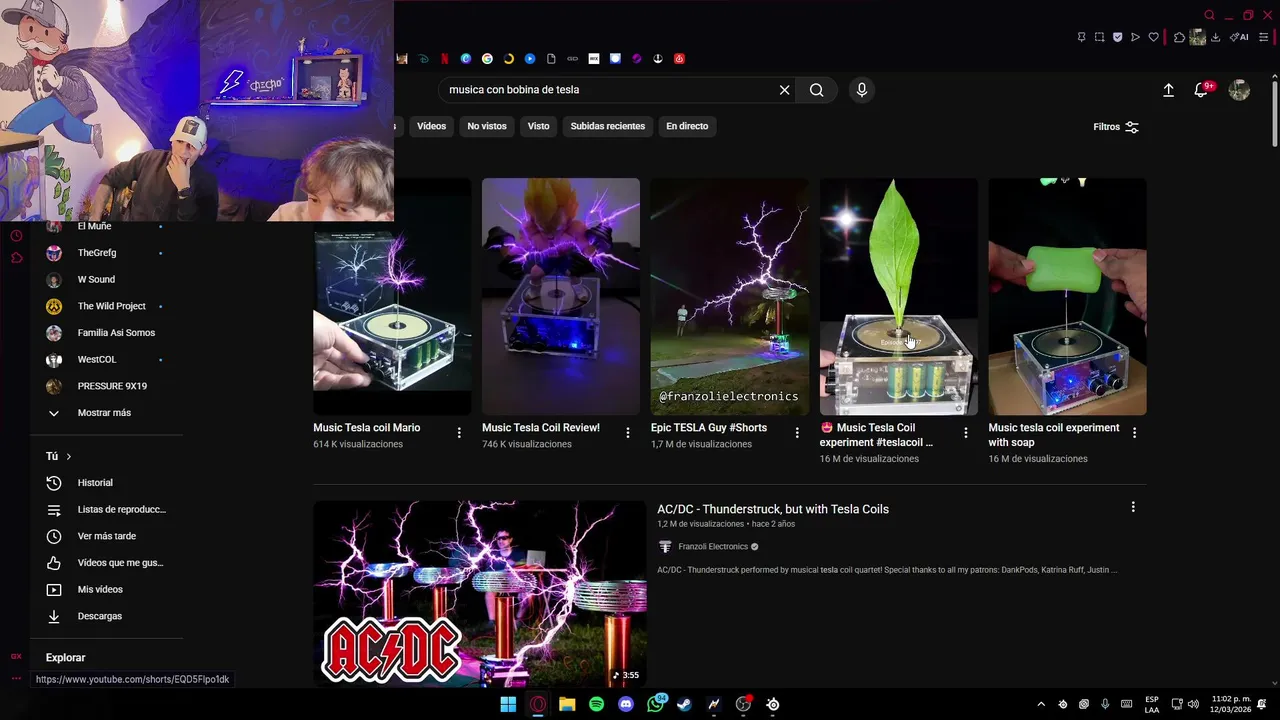
Task: Open Steam from the taskbar
Action: pos(684,704)
